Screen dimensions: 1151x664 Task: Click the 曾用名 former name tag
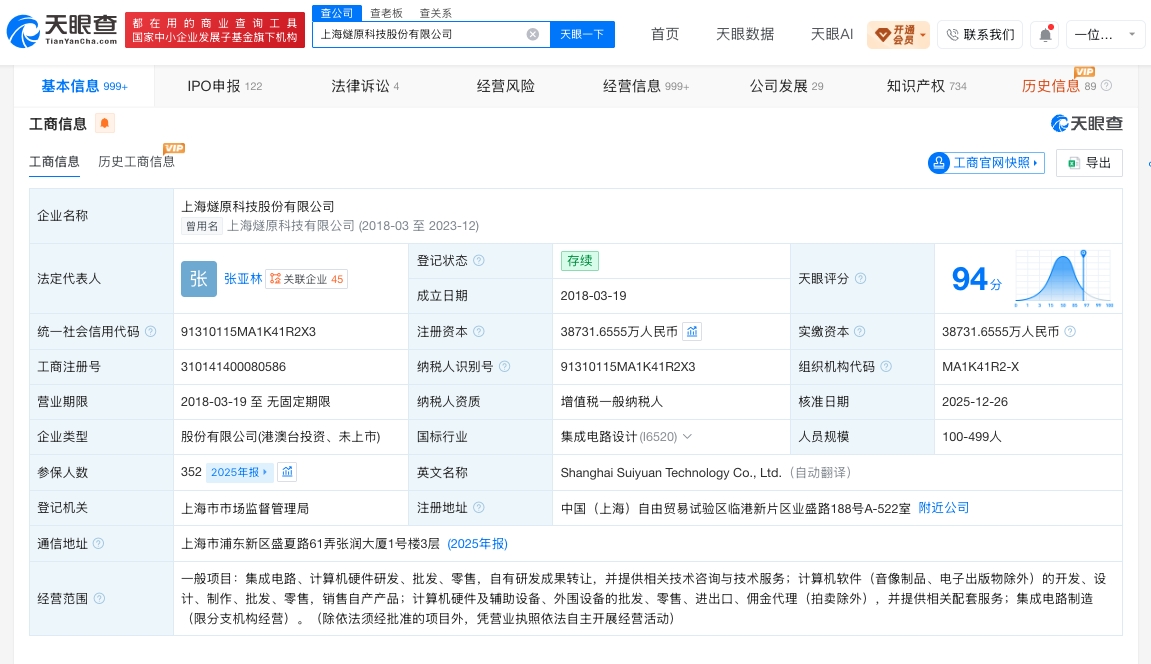click(202, 226)
